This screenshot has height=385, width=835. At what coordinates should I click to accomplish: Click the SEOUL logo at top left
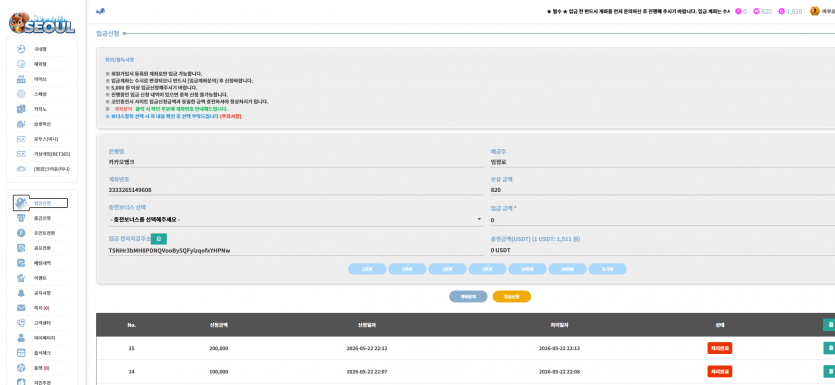pyautogui.click(x=42, y=23)
